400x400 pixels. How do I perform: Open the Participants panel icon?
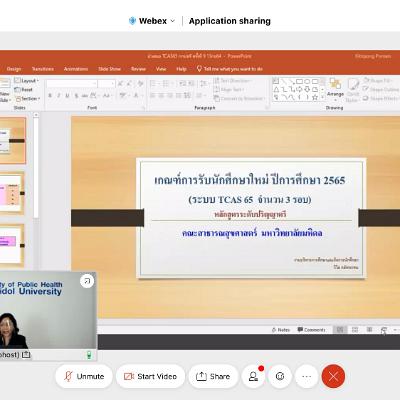click(x=253, y=376)
